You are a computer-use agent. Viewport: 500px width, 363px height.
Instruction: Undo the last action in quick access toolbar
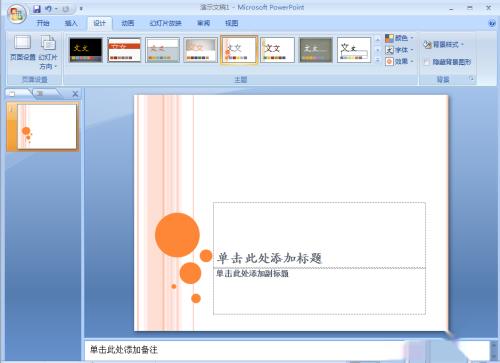(x=48, y=9)
